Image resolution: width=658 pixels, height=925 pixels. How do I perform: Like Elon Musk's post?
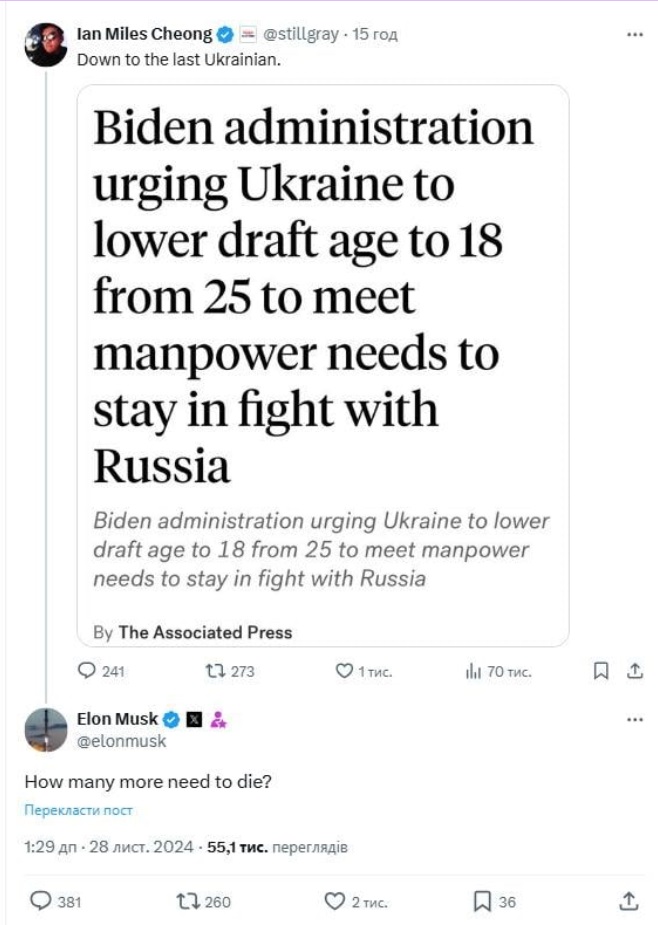[334, 901]
